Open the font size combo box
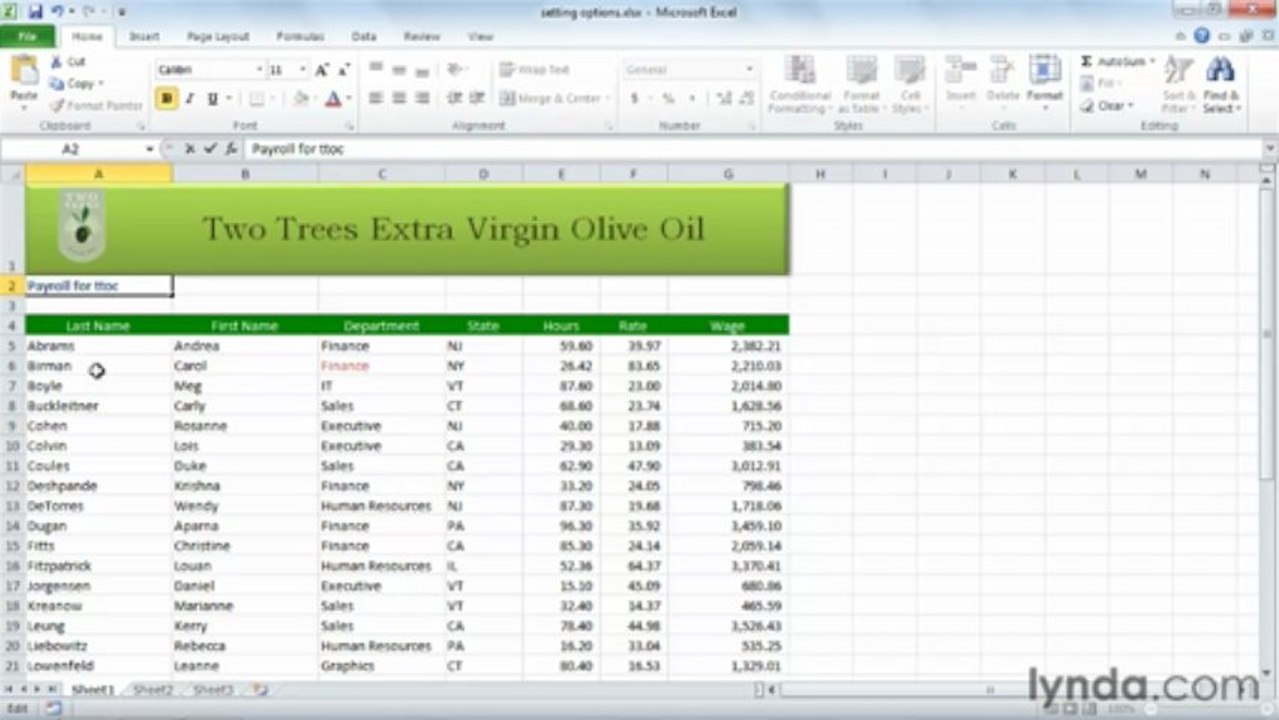This screenshot has width=1279, height=720. [x=288, y=70]
